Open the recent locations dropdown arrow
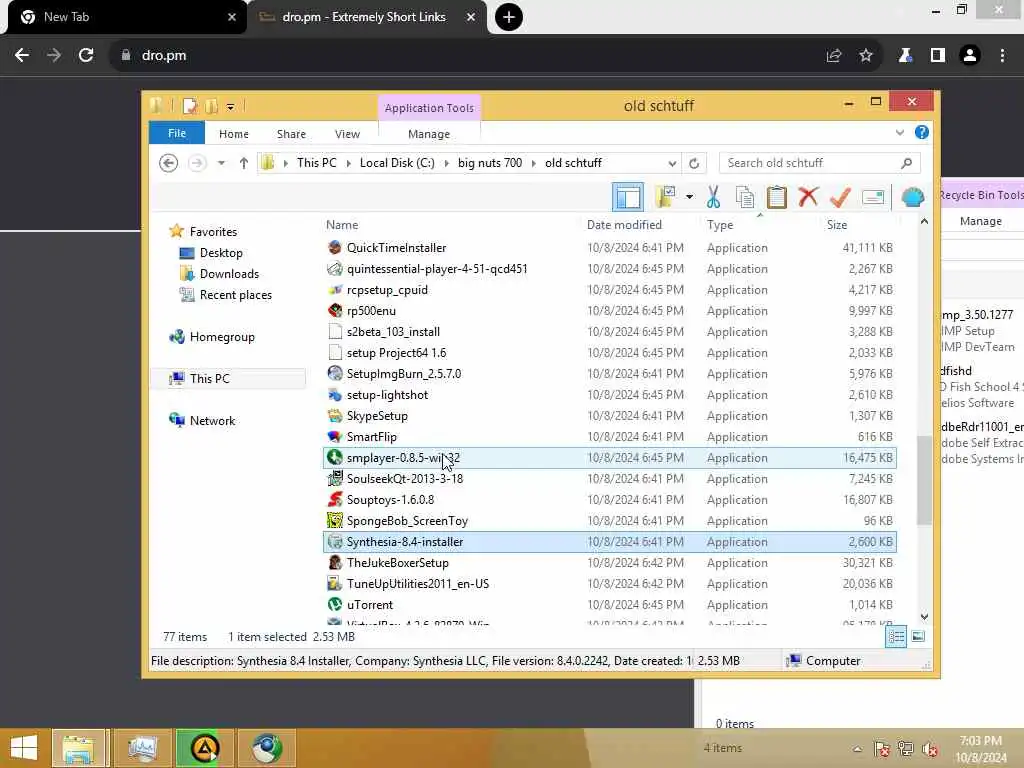Image resolution: width=1024 pixels, height=768 pixels. click(221, 163)
